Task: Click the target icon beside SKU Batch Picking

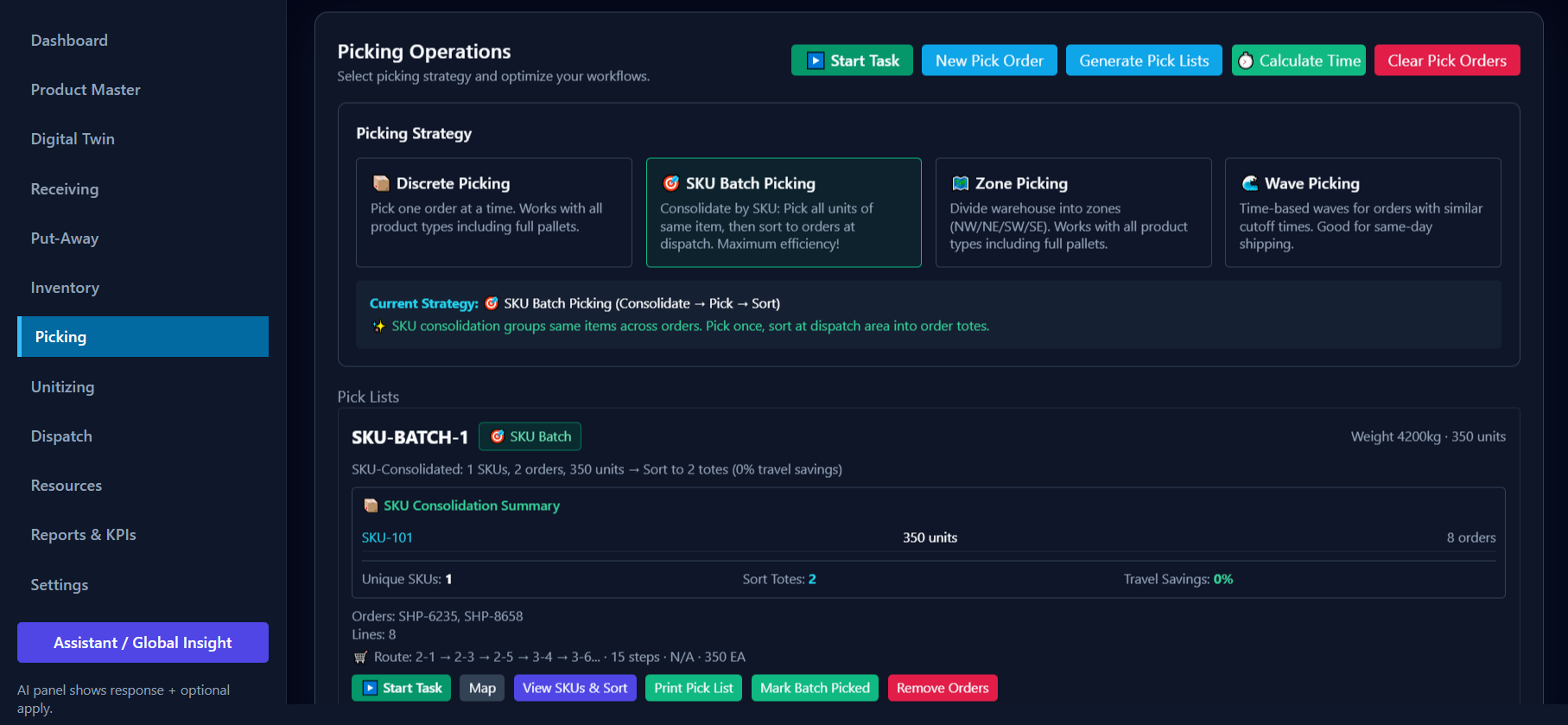Action: pos(670,183)
